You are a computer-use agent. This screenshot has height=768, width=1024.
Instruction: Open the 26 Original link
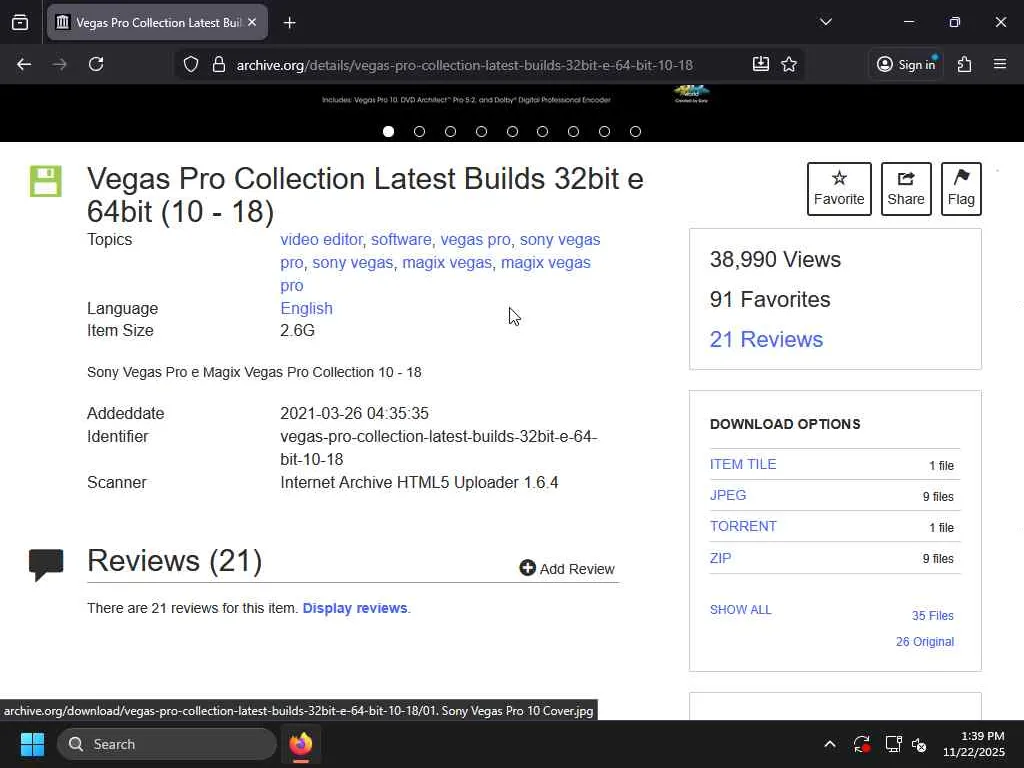coord(925,642)
